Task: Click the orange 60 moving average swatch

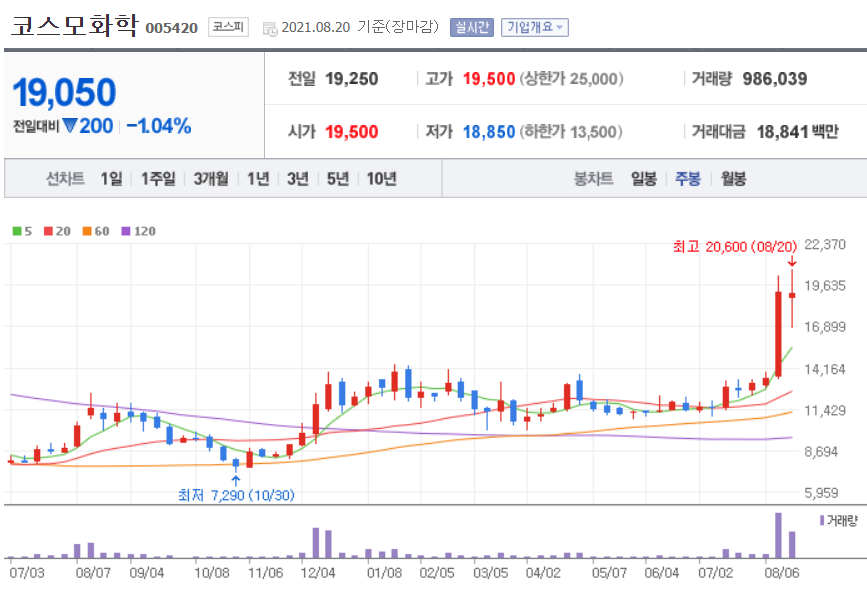Action: coord(87,231)
